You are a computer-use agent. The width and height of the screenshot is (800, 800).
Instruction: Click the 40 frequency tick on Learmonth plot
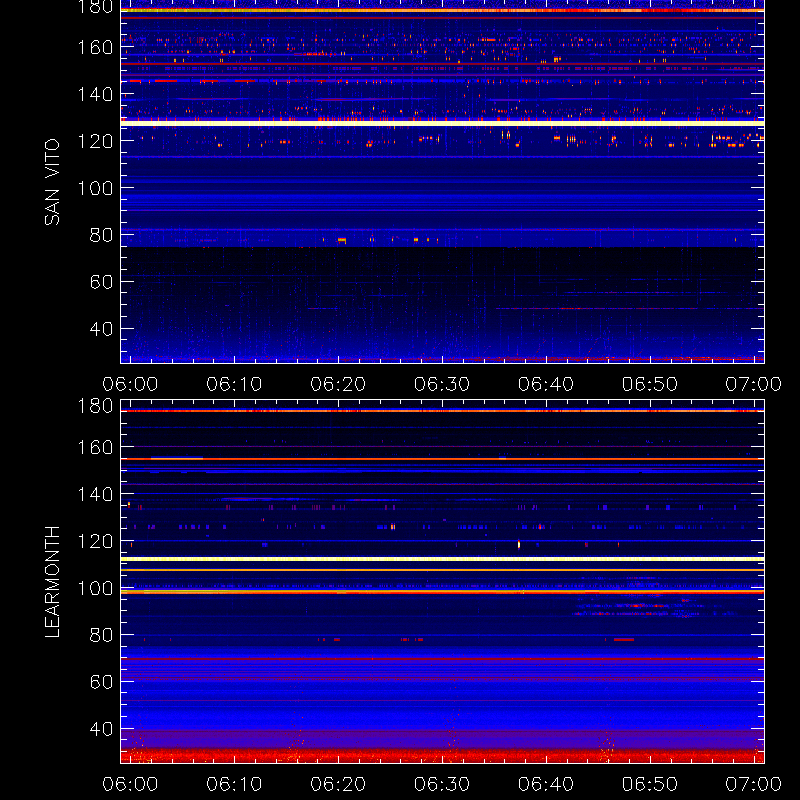coord(101,729)
